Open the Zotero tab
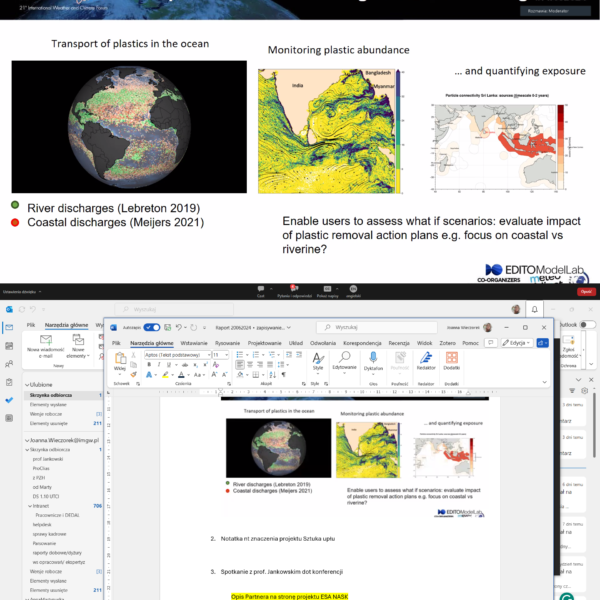600x600 pixels. [x=447, y=343]
